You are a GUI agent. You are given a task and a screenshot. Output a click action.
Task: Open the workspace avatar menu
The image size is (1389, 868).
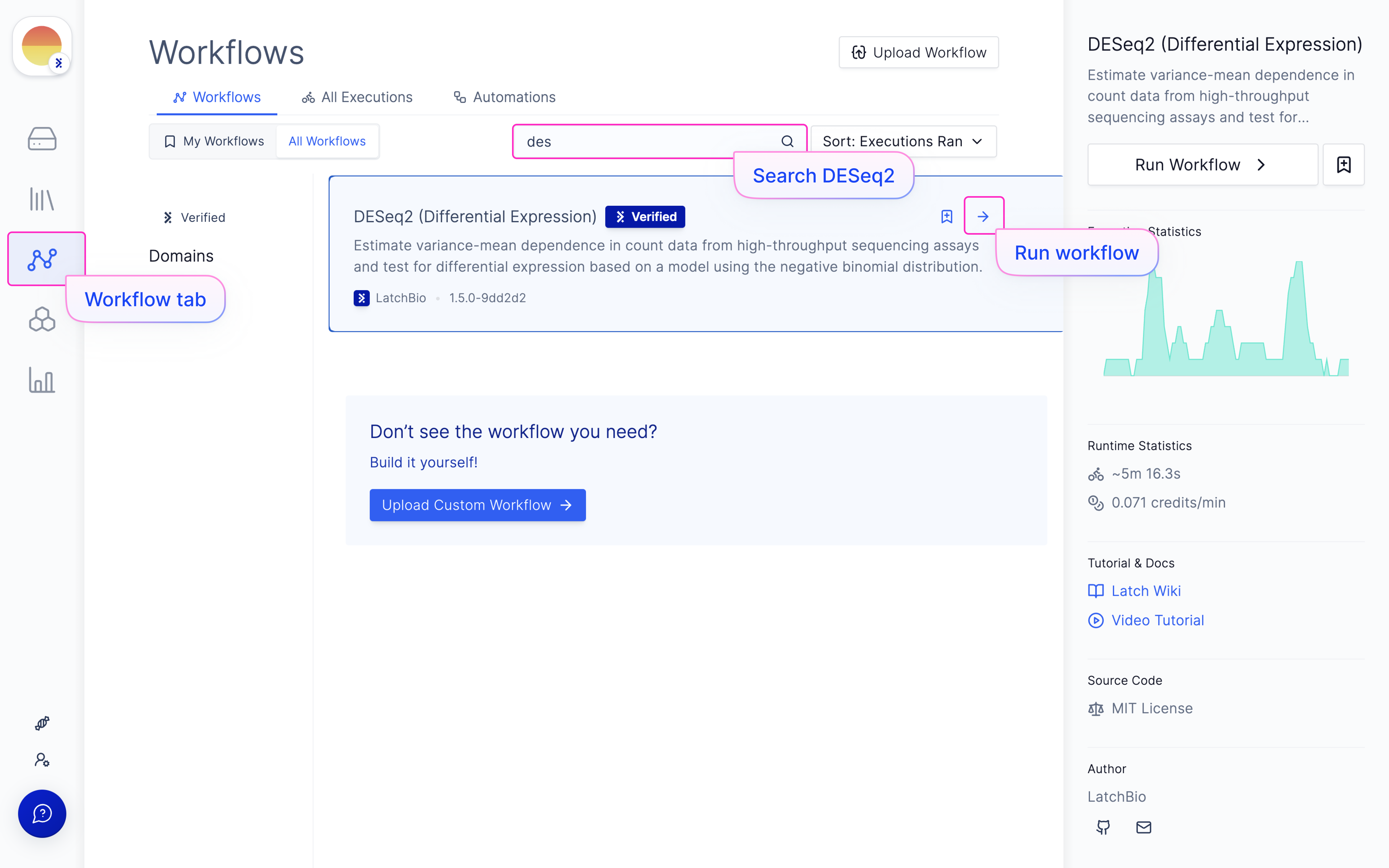[42, 46]
